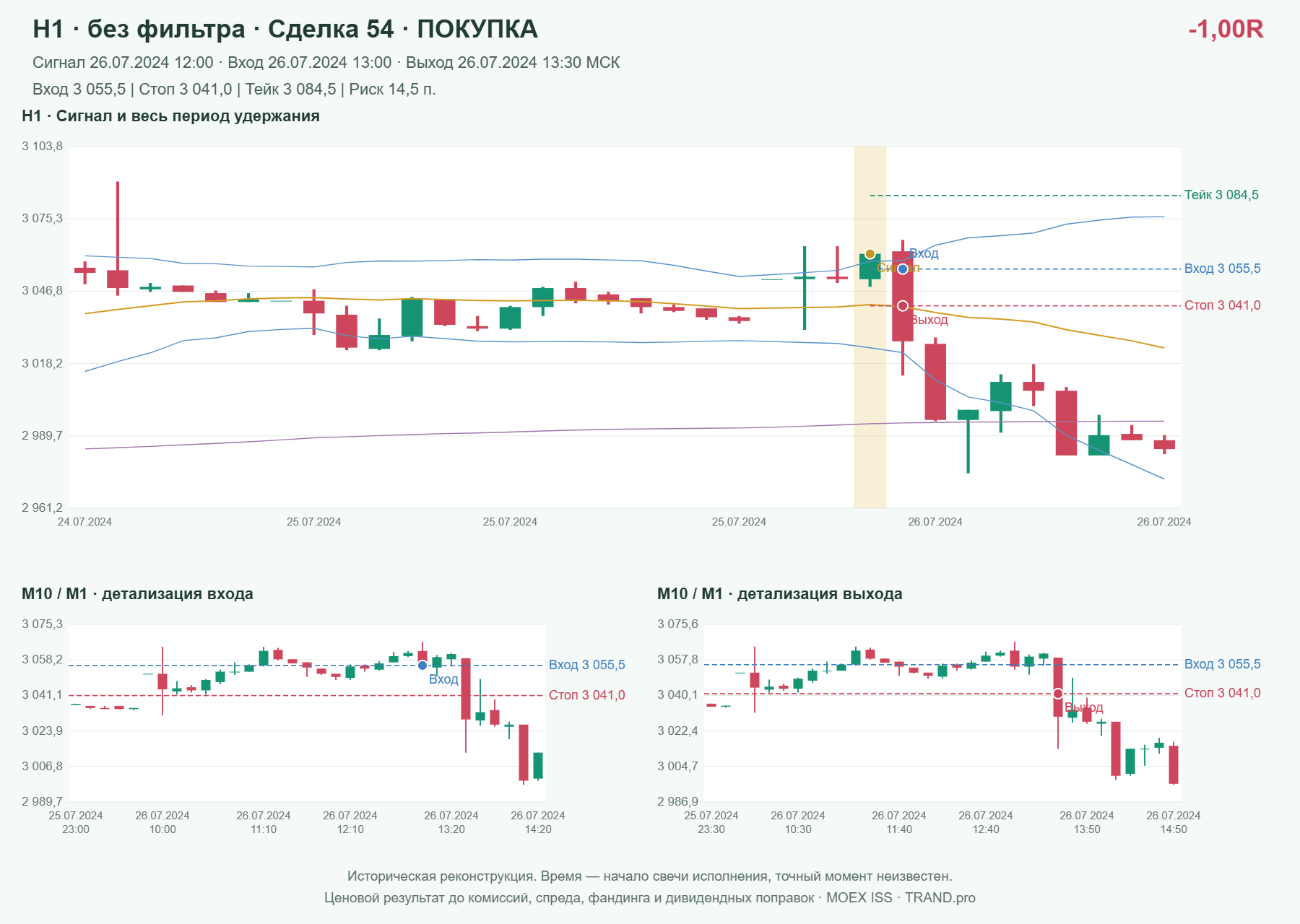Click the highlighted signal candle band on H1 chart

(x=870, y=327)
